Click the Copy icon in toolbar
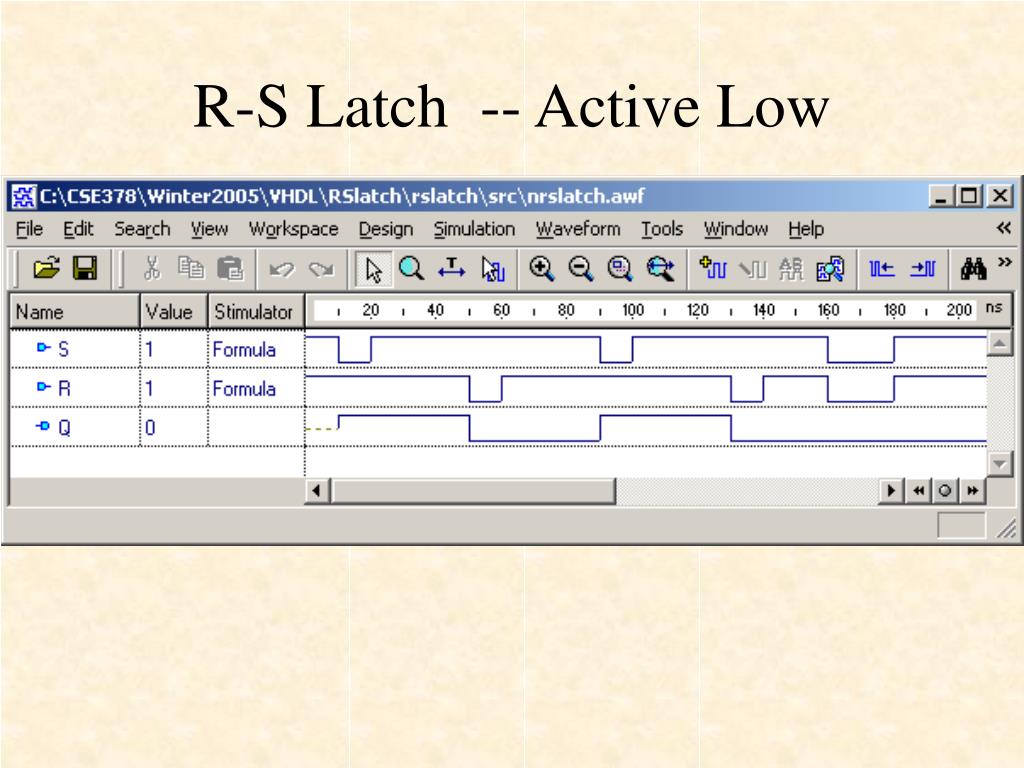Screen dimensions: 1024x768 click(191, 268)
